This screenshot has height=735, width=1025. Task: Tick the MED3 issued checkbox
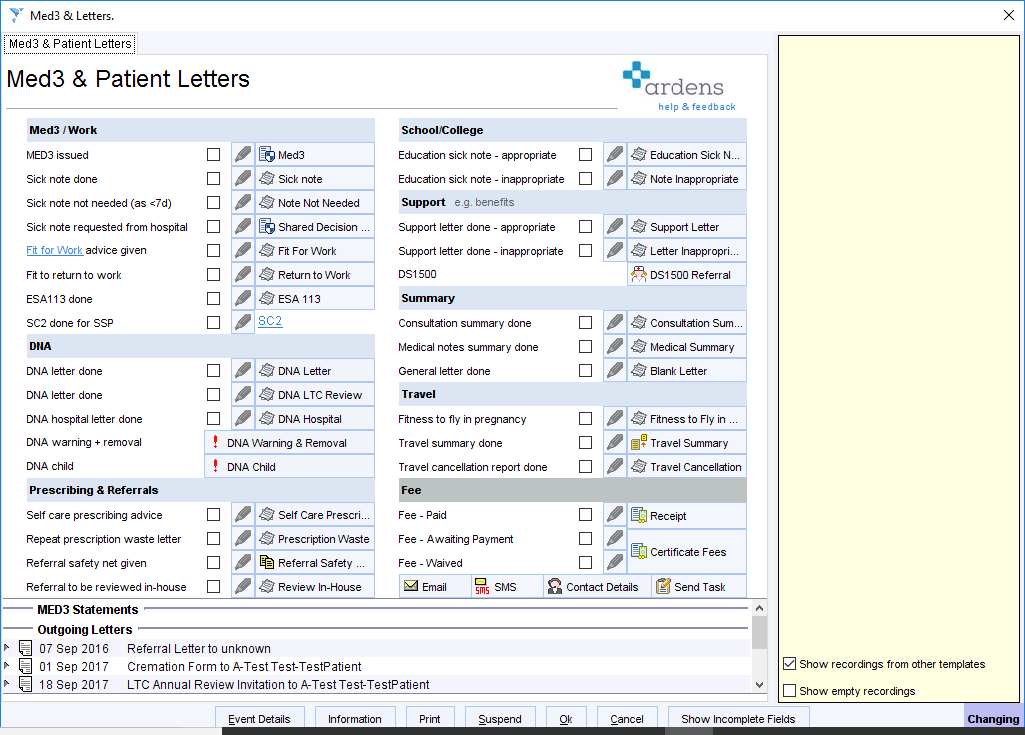pos(214,154)
